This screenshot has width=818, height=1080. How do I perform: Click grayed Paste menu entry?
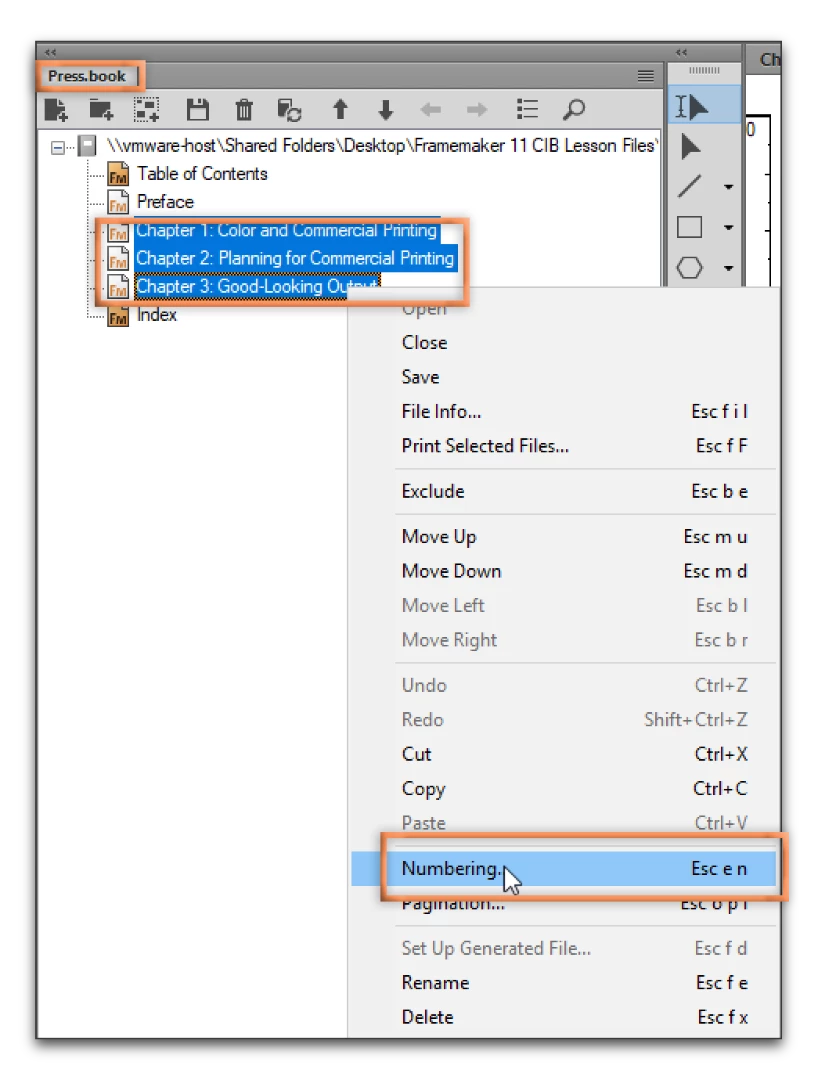(563, 823)
